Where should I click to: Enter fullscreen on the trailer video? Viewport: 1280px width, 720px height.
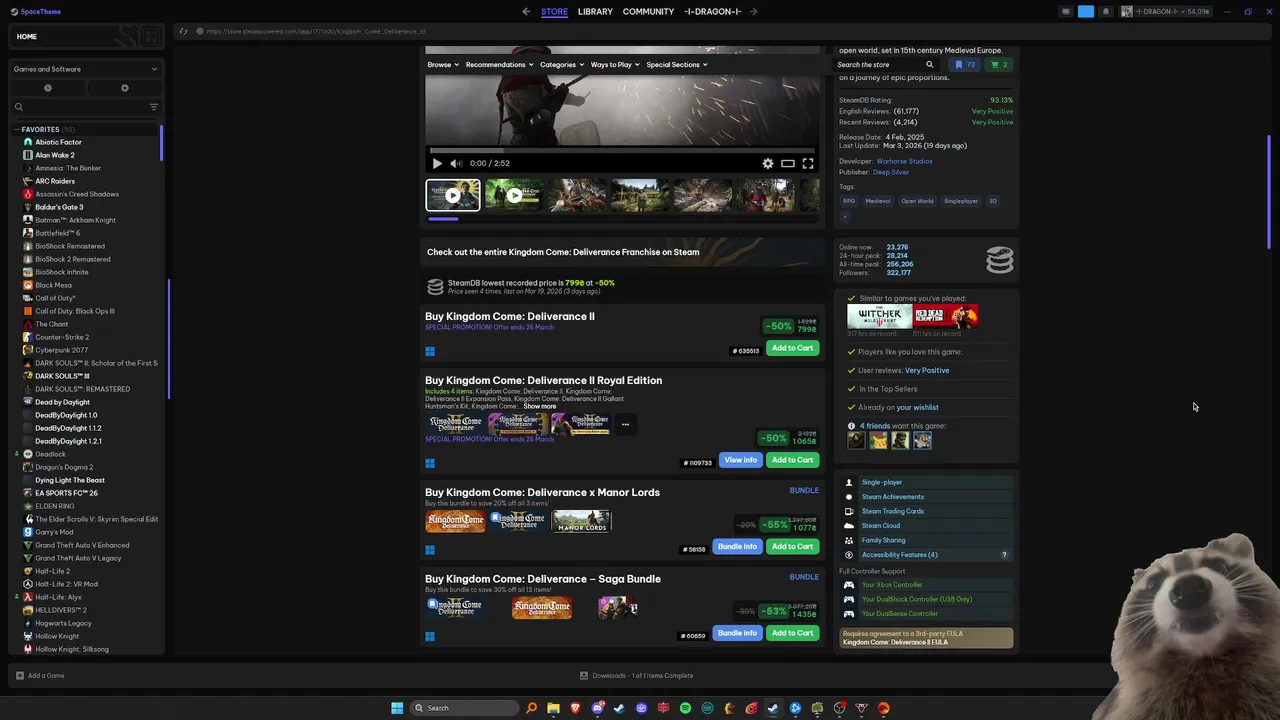(808, 163)
